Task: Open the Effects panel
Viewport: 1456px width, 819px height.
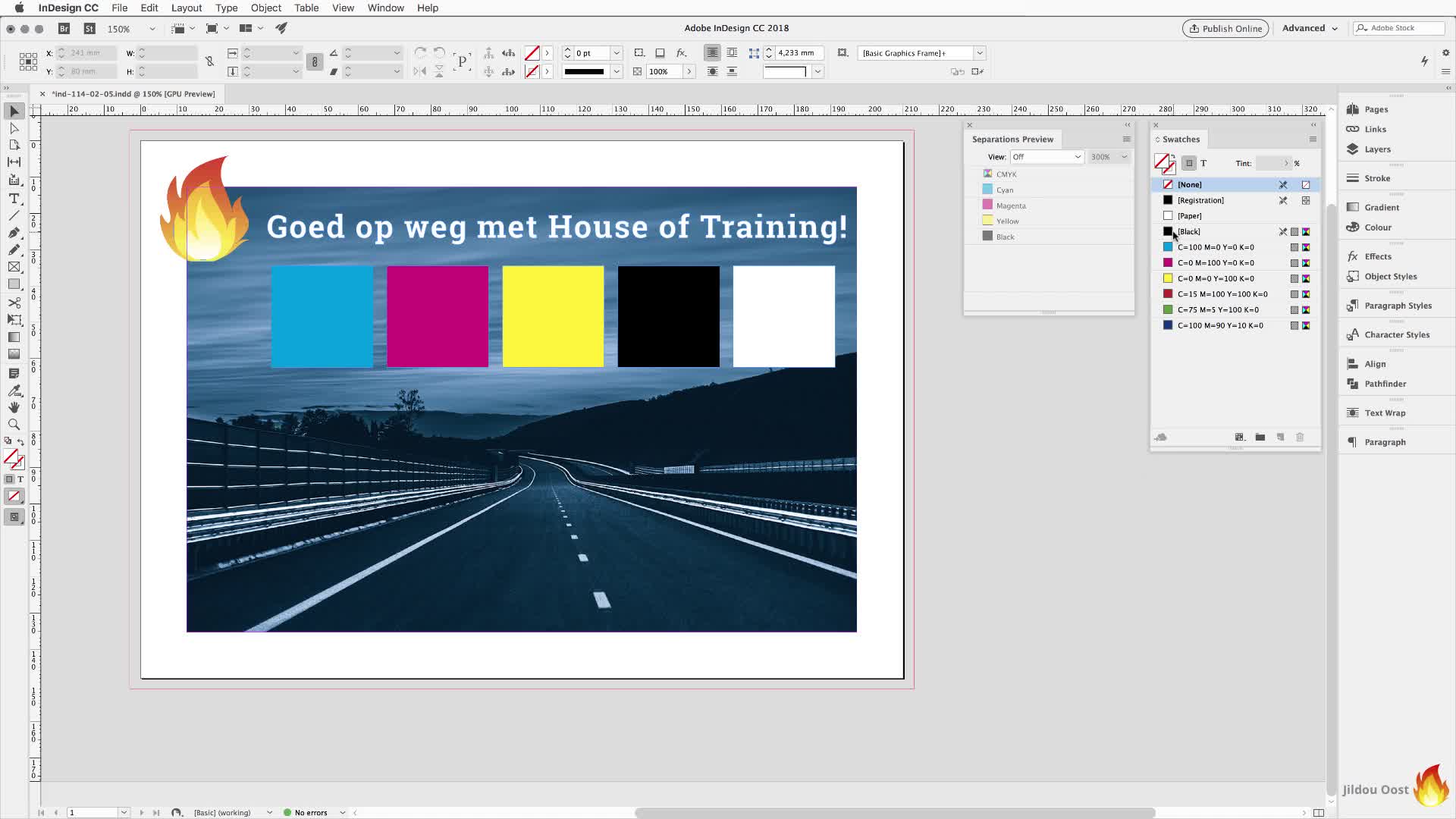Action: (x=1377, y=256)
